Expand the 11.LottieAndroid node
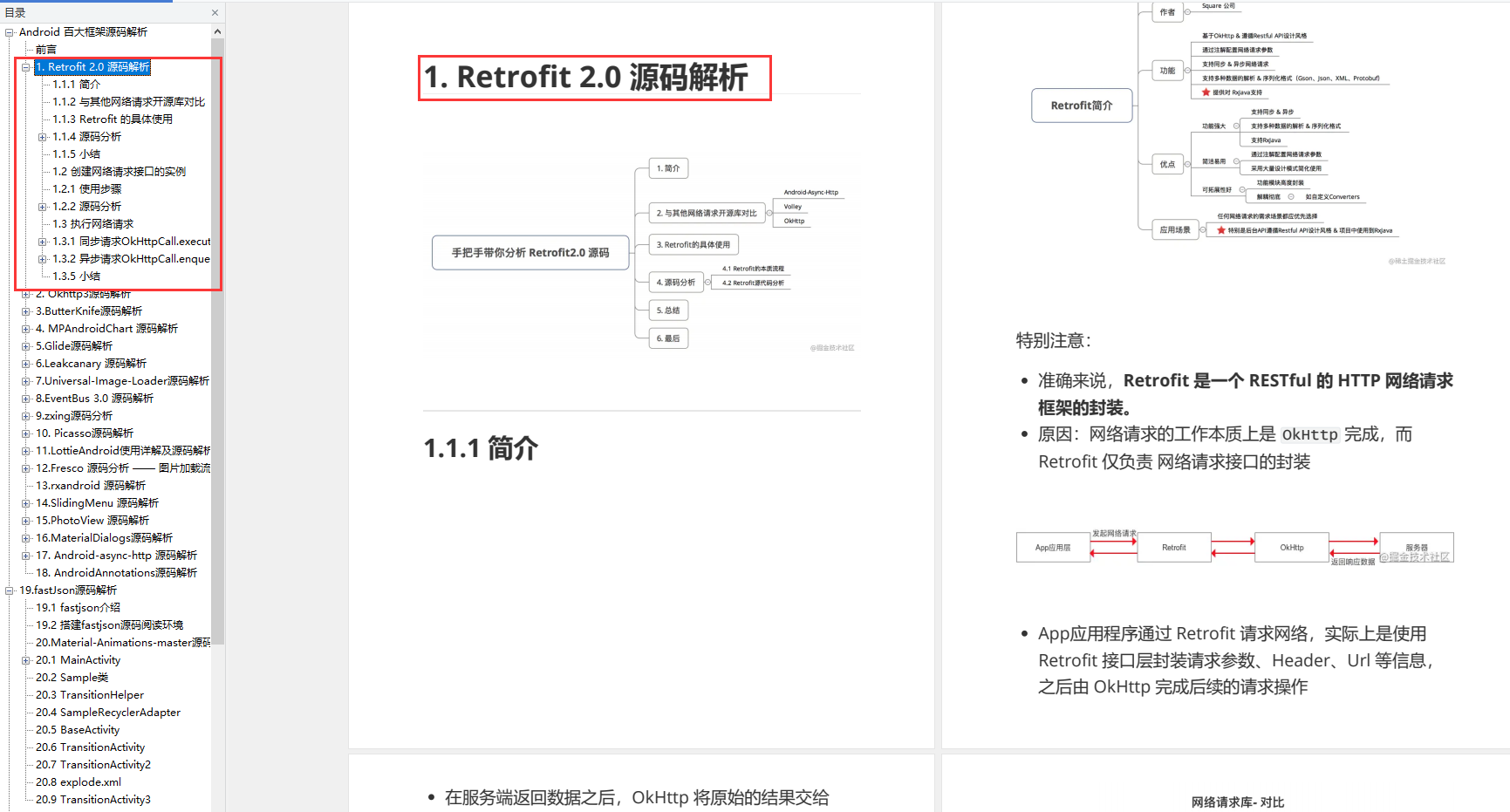 point(26,451)
